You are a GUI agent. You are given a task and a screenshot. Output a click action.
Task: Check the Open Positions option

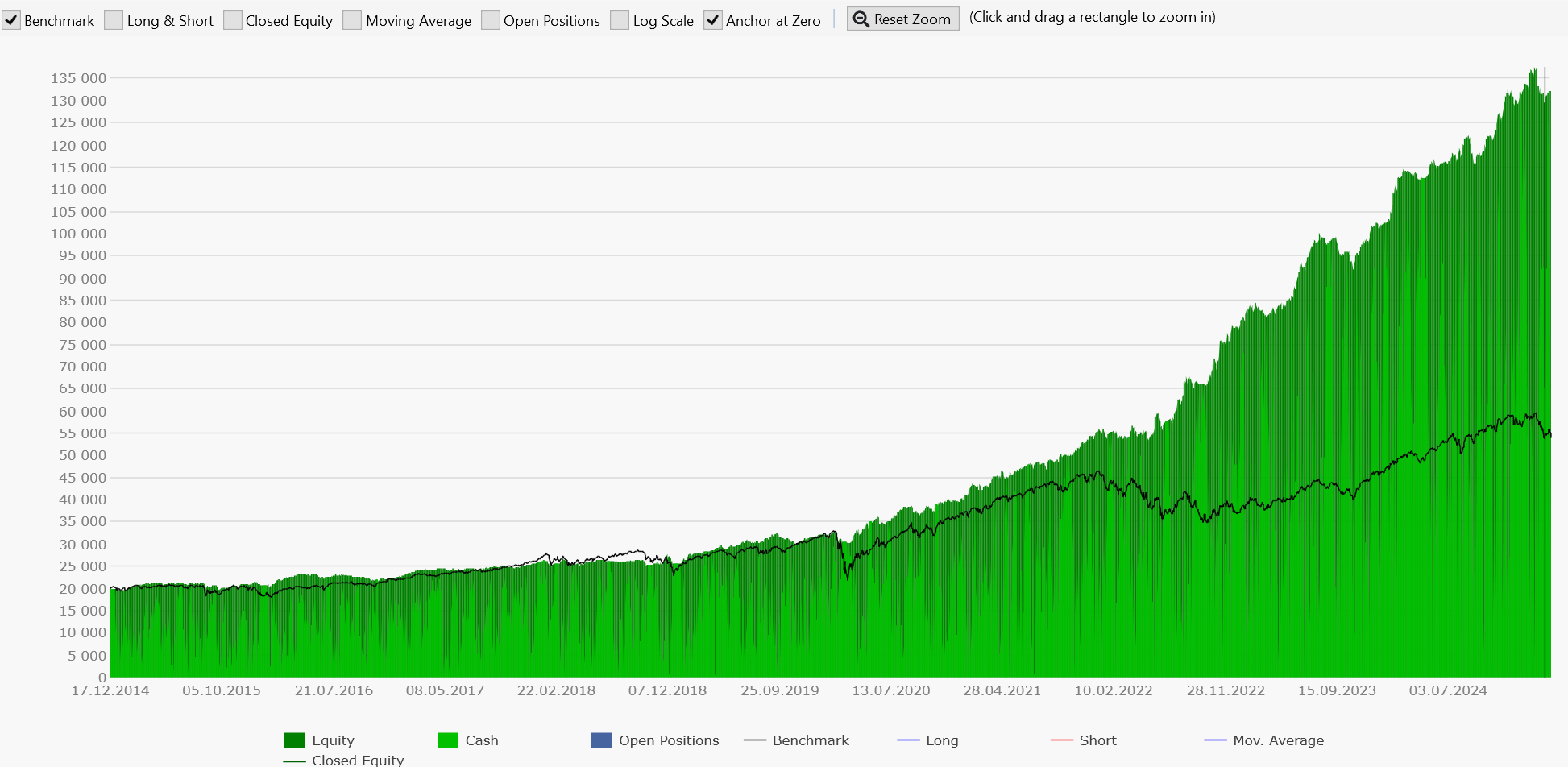(x=491, y=20)
